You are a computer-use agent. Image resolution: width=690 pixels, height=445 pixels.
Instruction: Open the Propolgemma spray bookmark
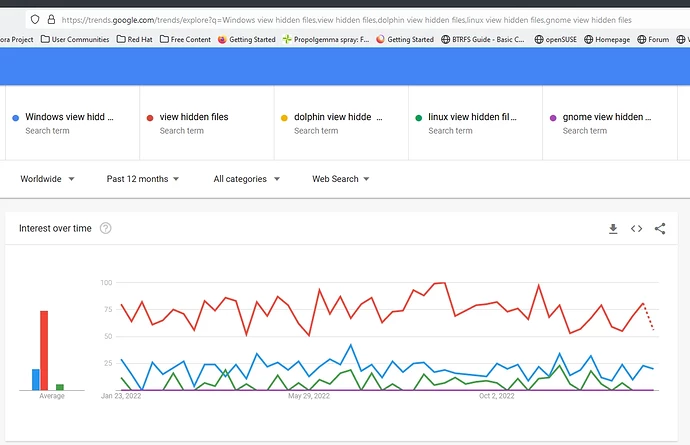click(x=326, y=39)
